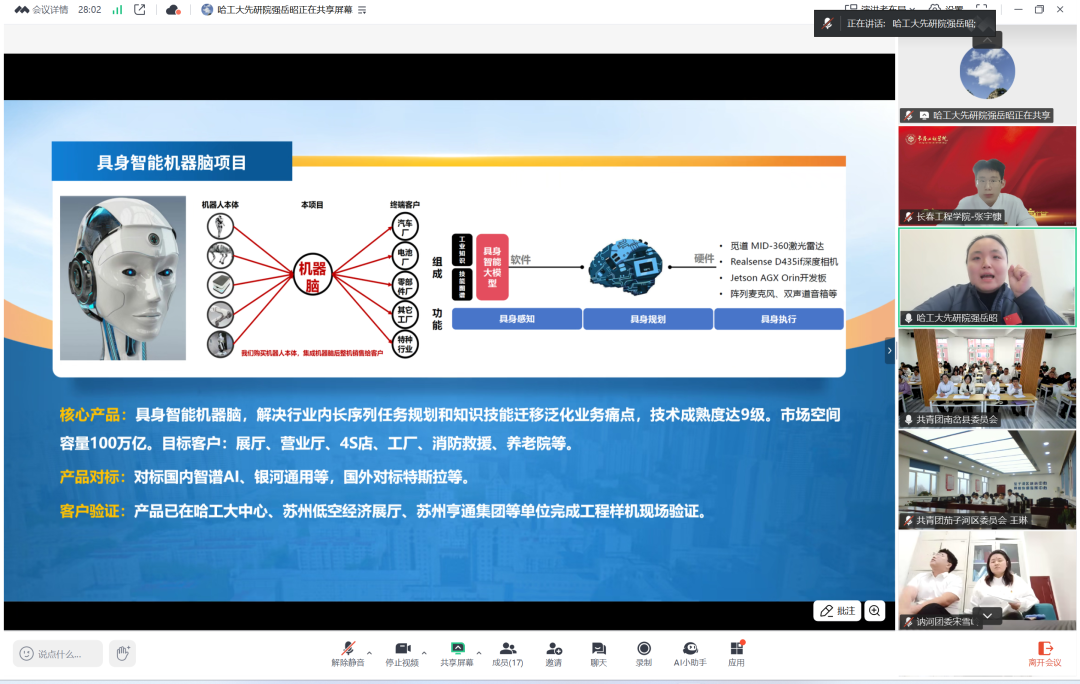
Task: Stop your video with 停止视频
Action: click(x=404, y=647)
